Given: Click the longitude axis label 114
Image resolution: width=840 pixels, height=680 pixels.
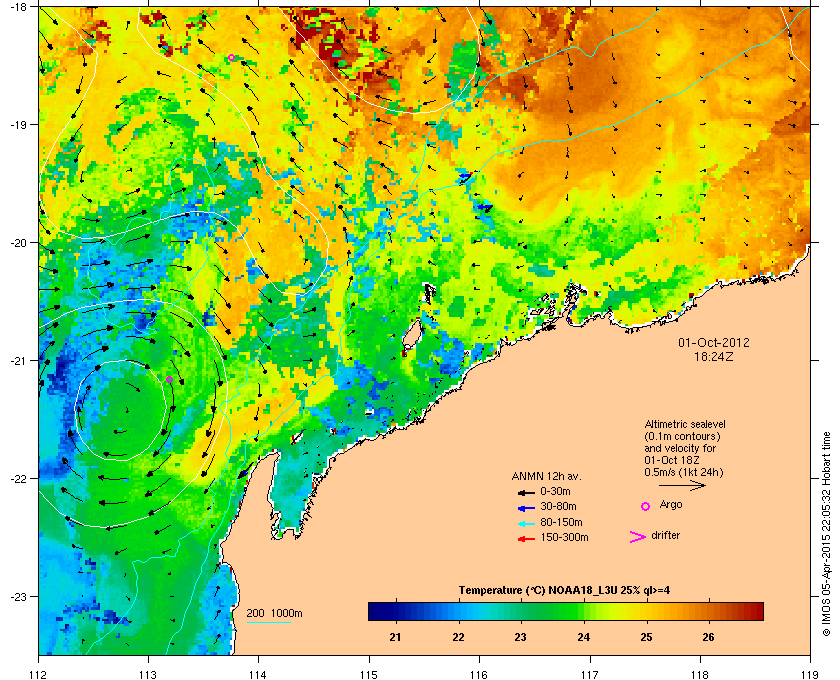Looking at the screenshot, I should 258,674.
